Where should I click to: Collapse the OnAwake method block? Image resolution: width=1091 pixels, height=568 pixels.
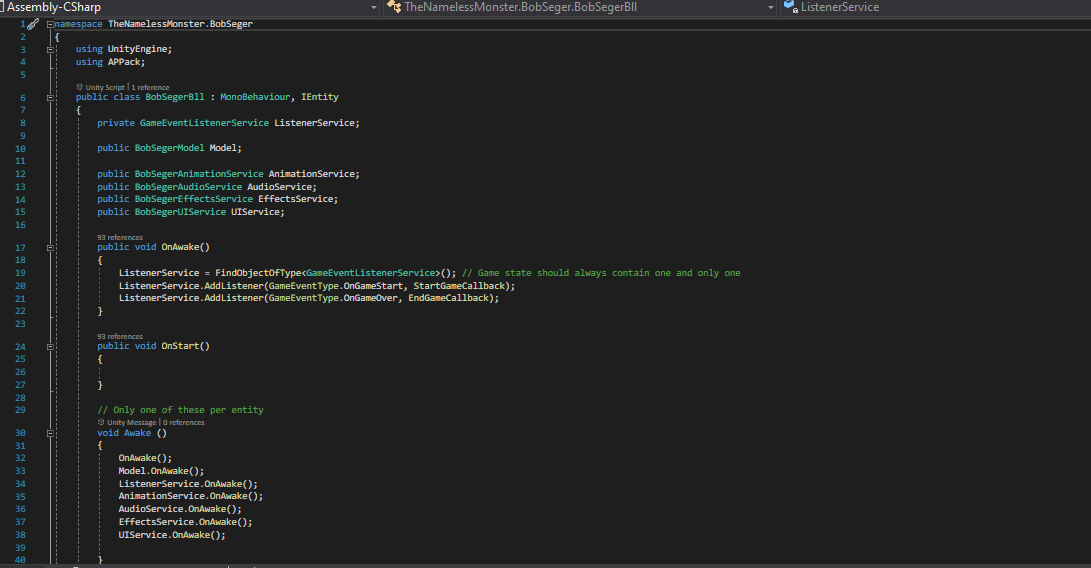tap(50, 247)
